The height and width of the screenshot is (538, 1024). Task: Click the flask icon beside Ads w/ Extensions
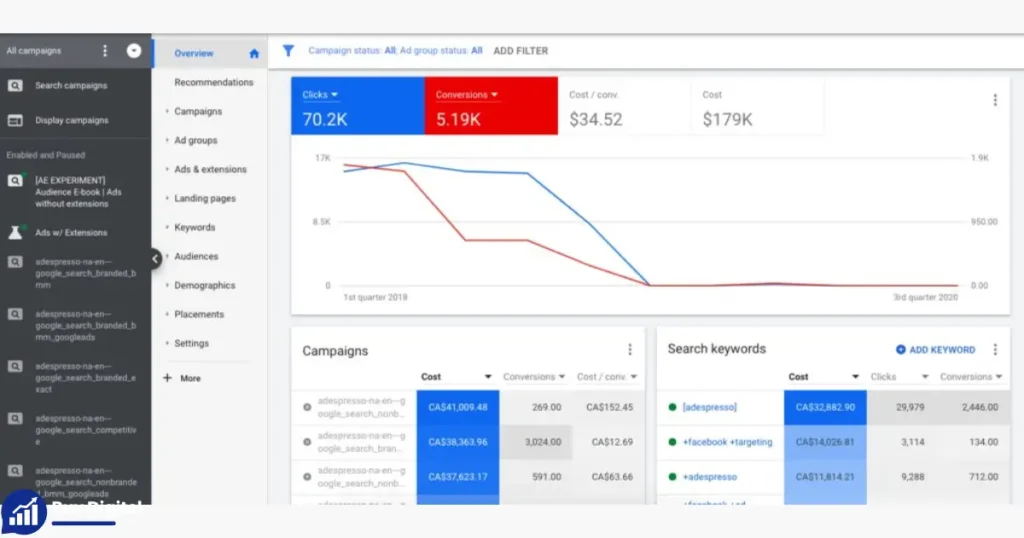(15, 232)
